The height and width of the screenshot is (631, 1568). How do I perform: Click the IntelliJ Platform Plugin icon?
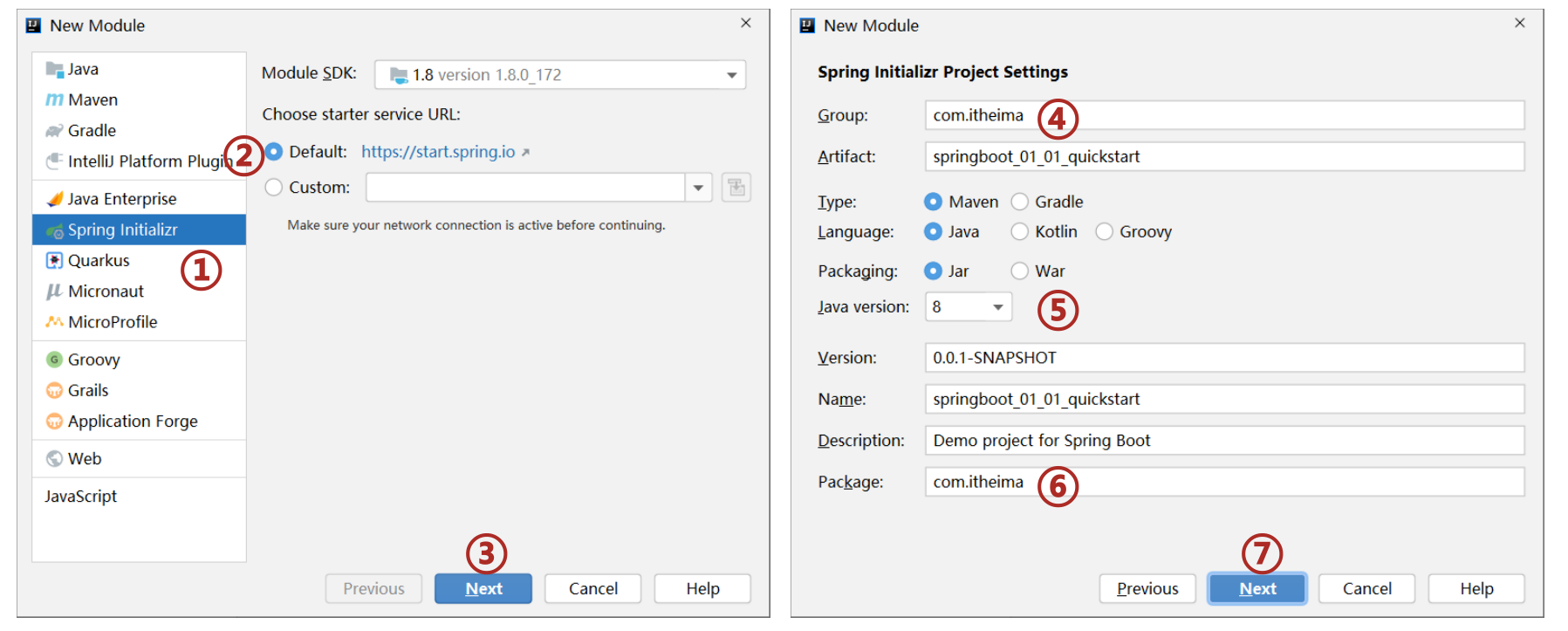[55, 161]
